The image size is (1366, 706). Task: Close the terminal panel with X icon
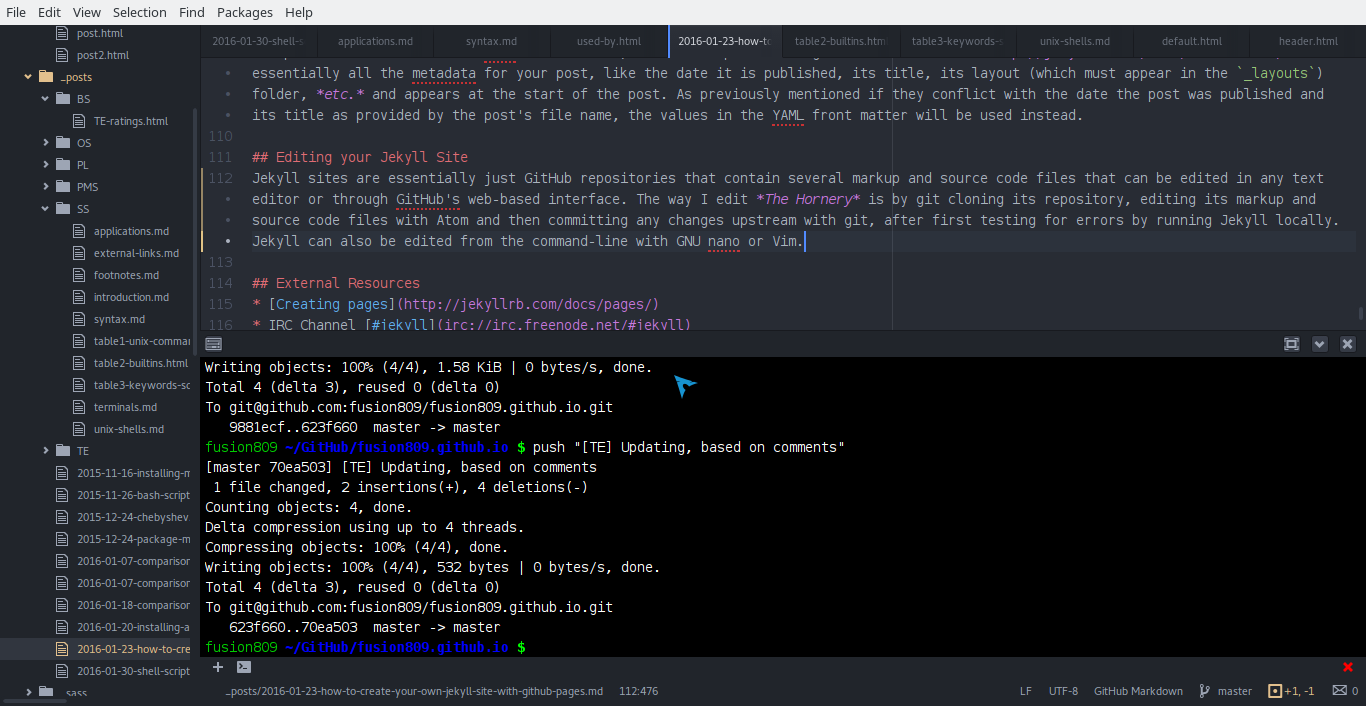[1347, 344]
